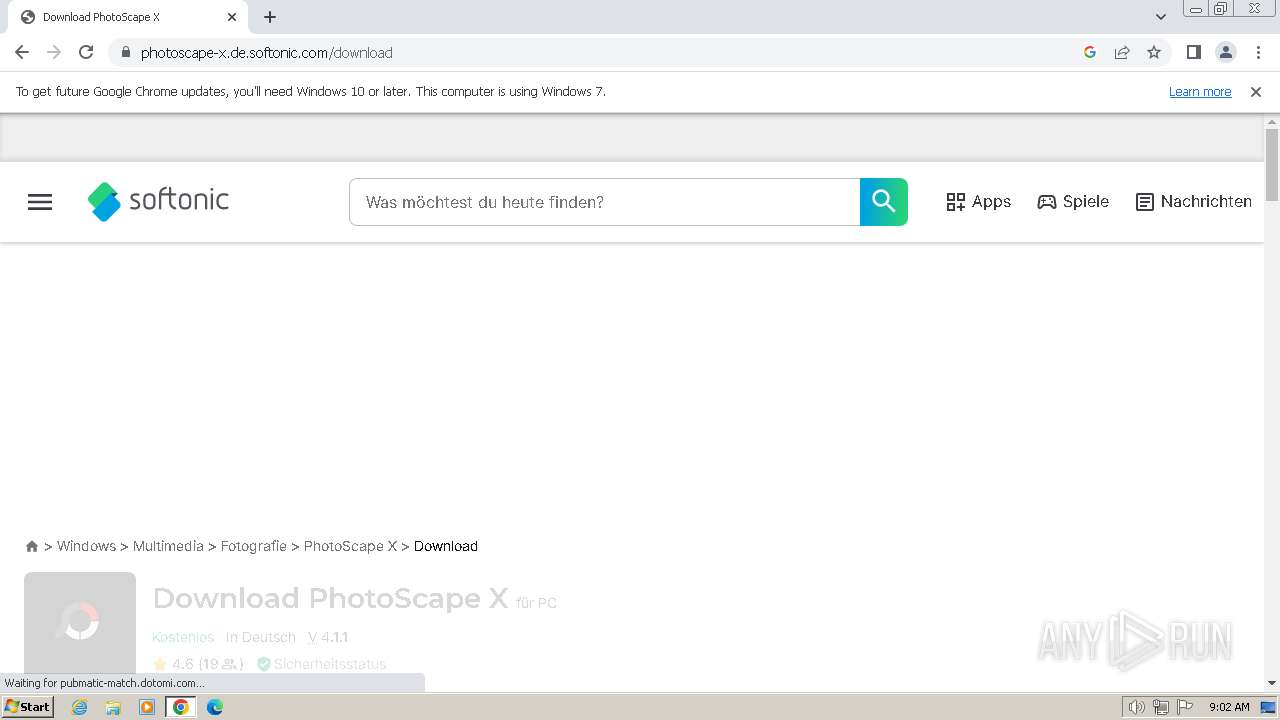This screenshot has width=1280, height=720.
Task: Open the Multimedia breadcrumb link
Action: (168, 546)
